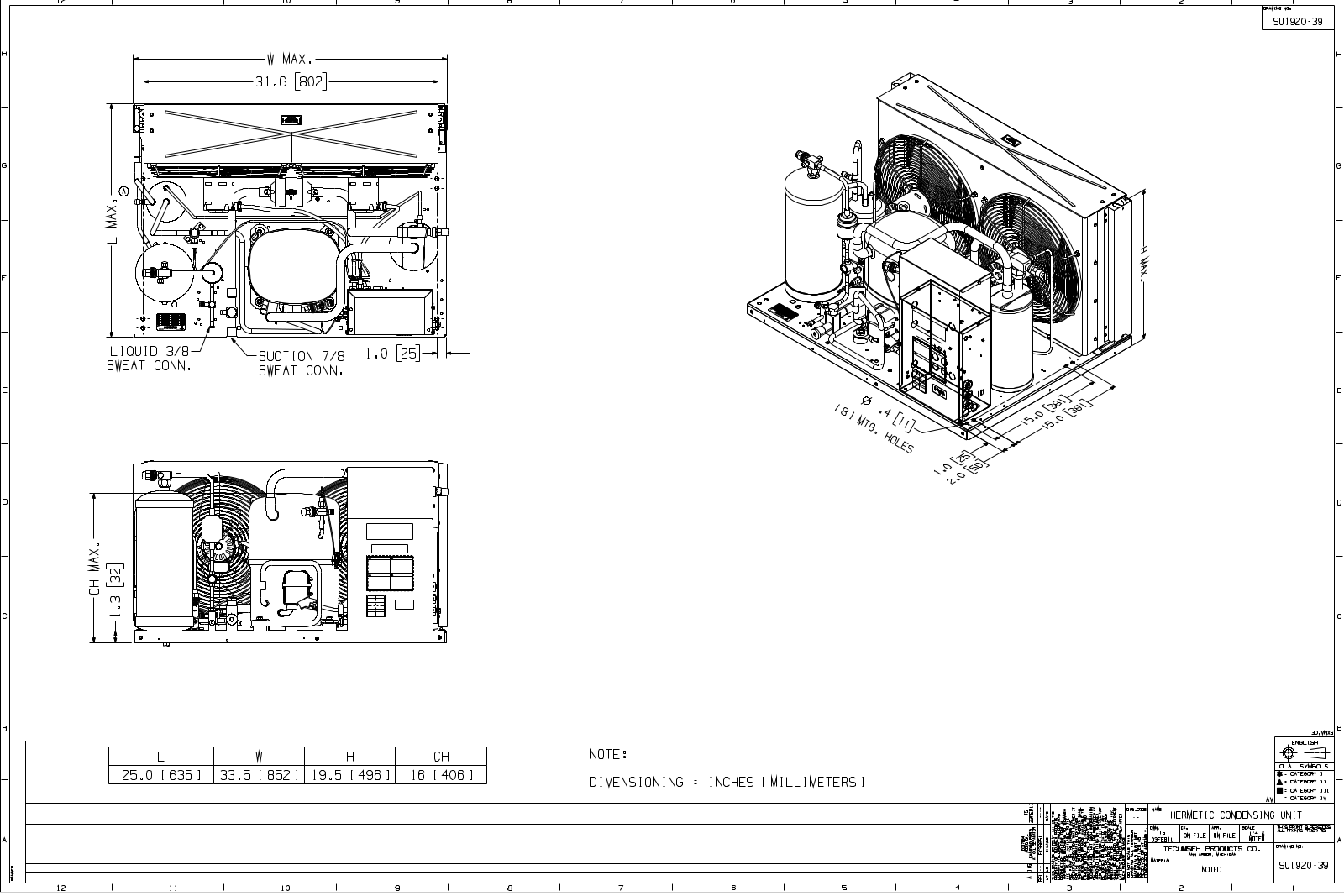
Task: Click drawing number SU1920-39 at top-right corner
Action: coord(1298,22)
